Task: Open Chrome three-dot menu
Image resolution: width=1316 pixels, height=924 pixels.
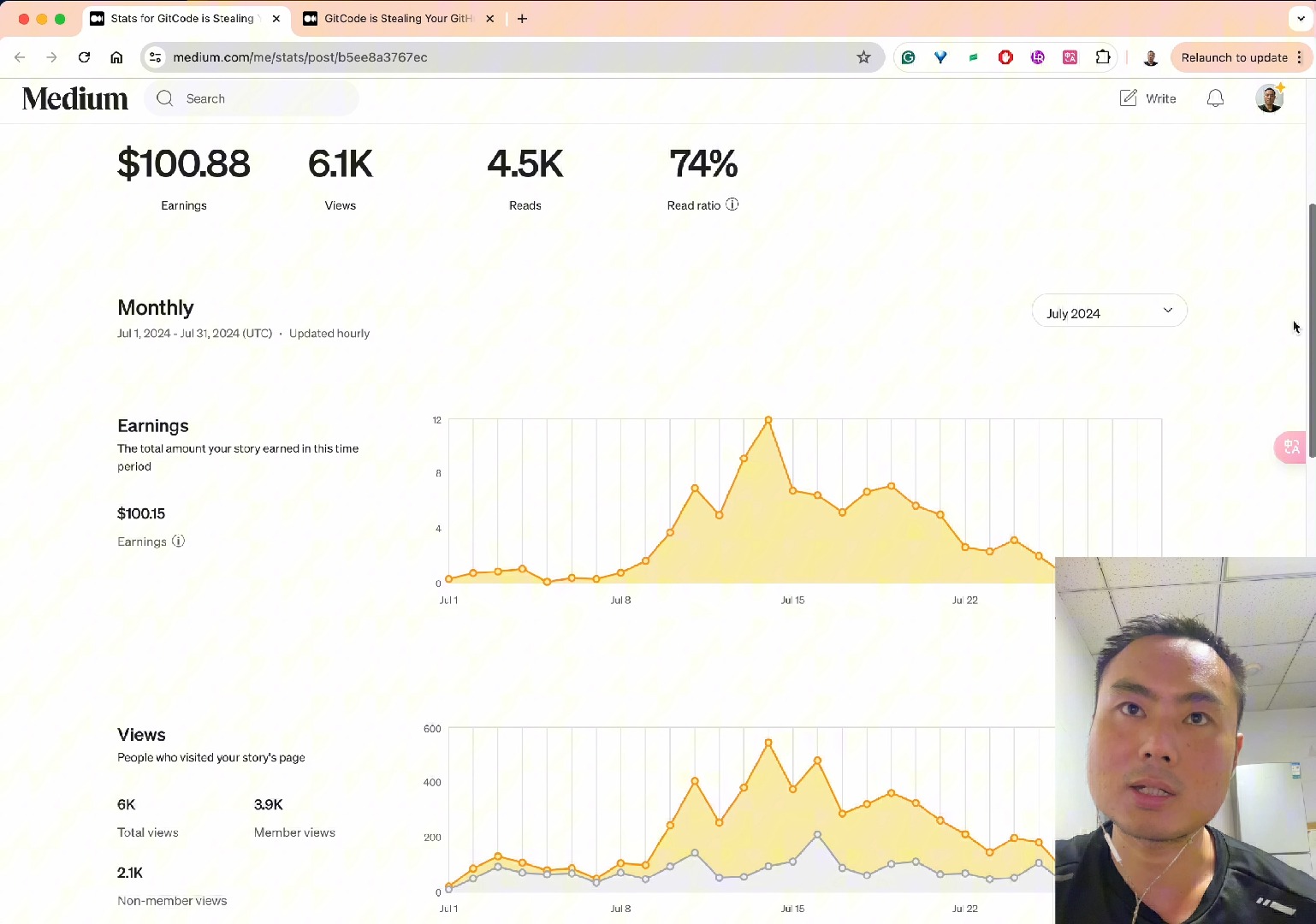Action: pos(1300,57)
